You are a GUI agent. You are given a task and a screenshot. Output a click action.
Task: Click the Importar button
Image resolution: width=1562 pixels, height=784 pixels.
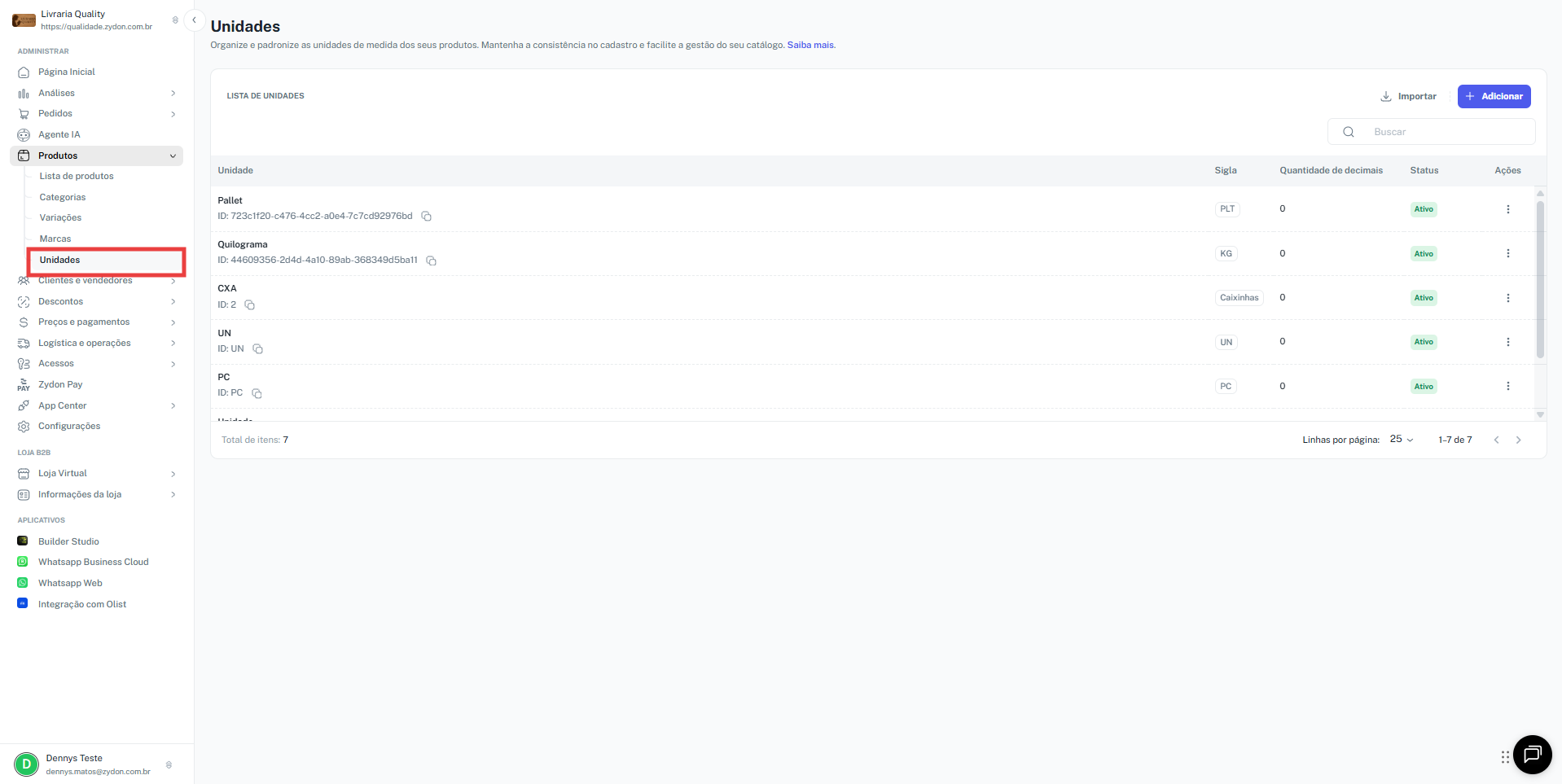1409,96
